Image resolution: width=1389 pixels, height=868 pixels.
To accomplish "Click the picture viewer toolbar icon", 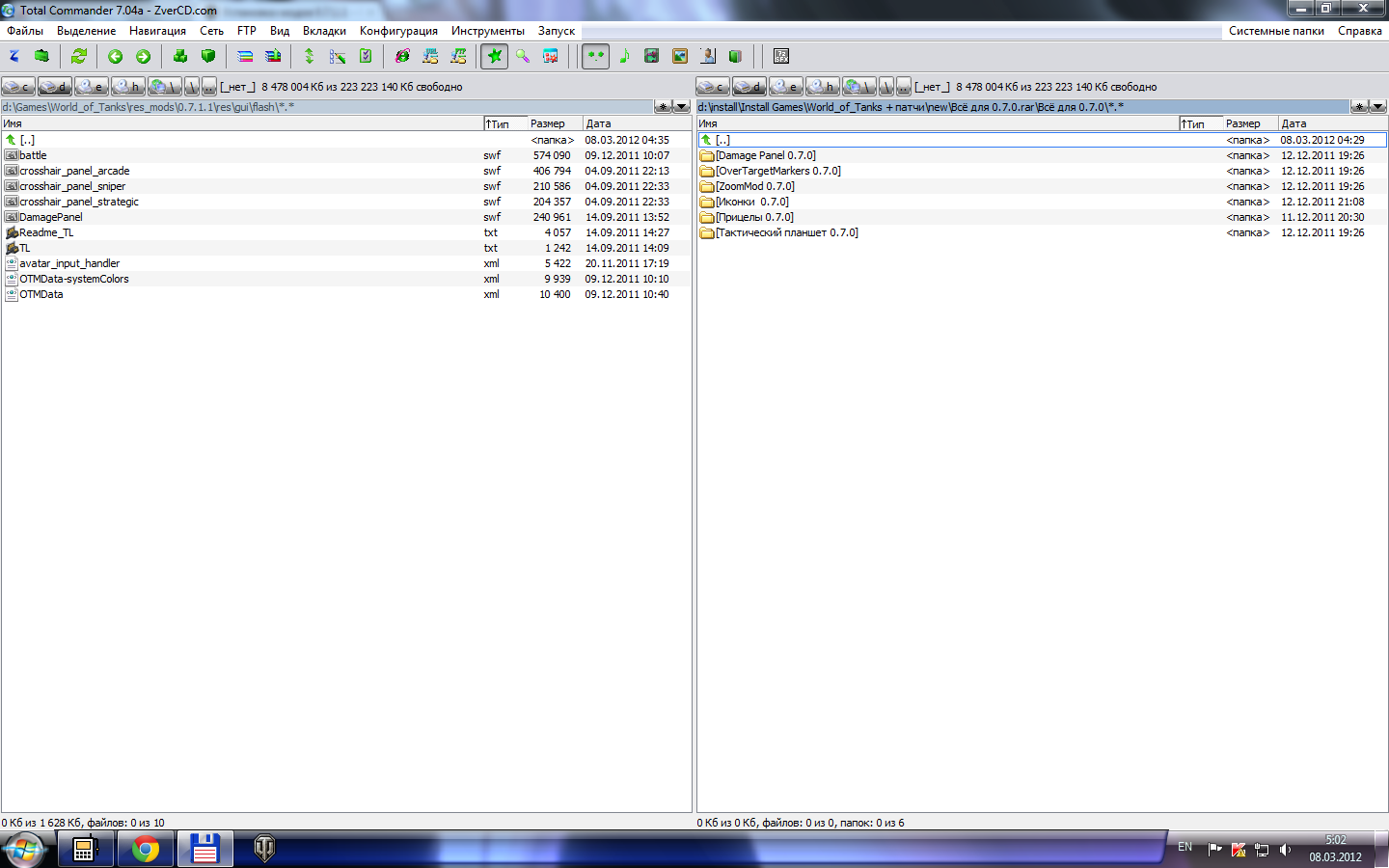I will coord(680,57).
